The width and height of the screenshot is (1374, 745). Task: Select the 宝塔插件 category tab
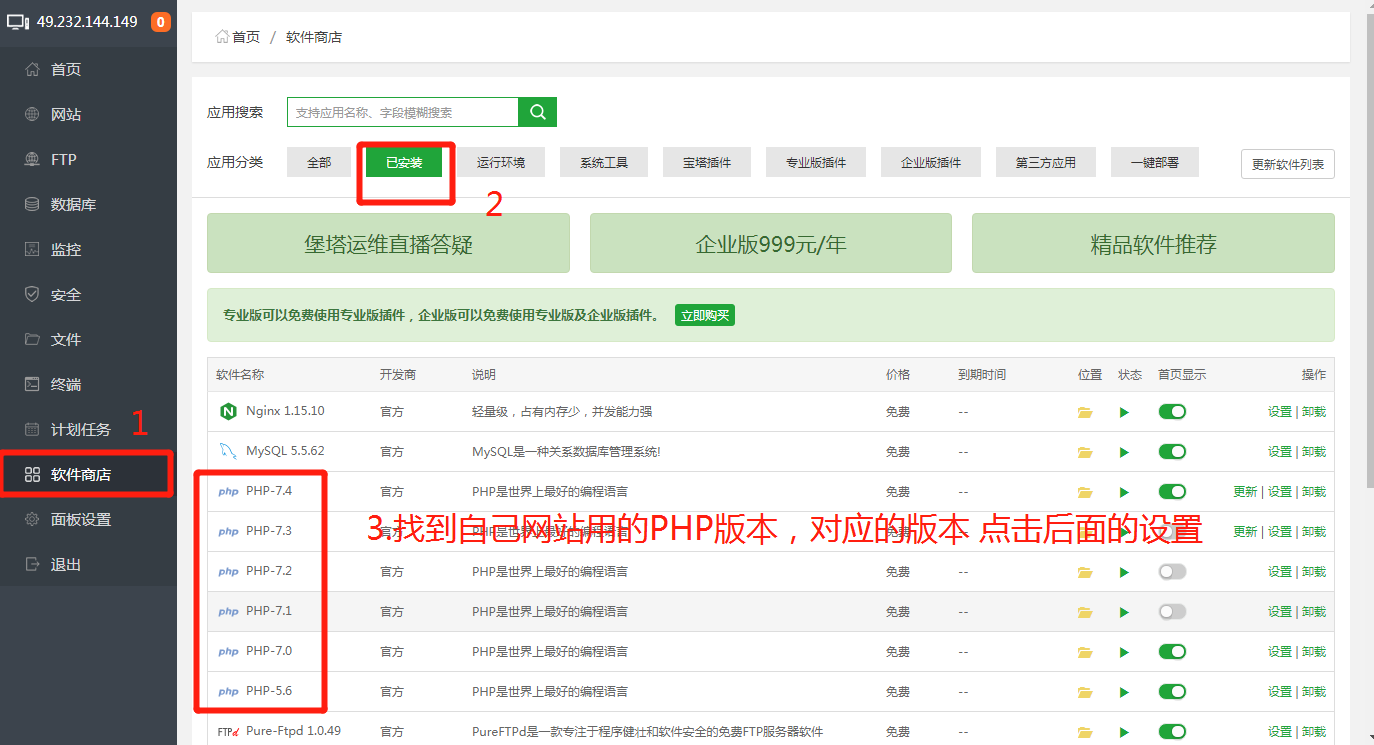tap(707, 162)
